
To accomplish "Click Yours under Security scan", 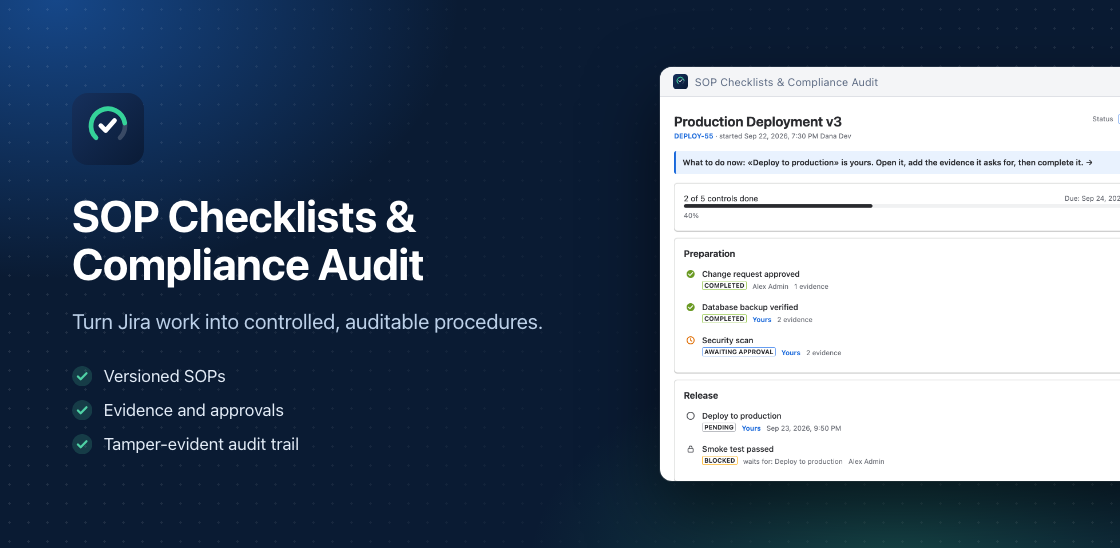I will (791, 353).
